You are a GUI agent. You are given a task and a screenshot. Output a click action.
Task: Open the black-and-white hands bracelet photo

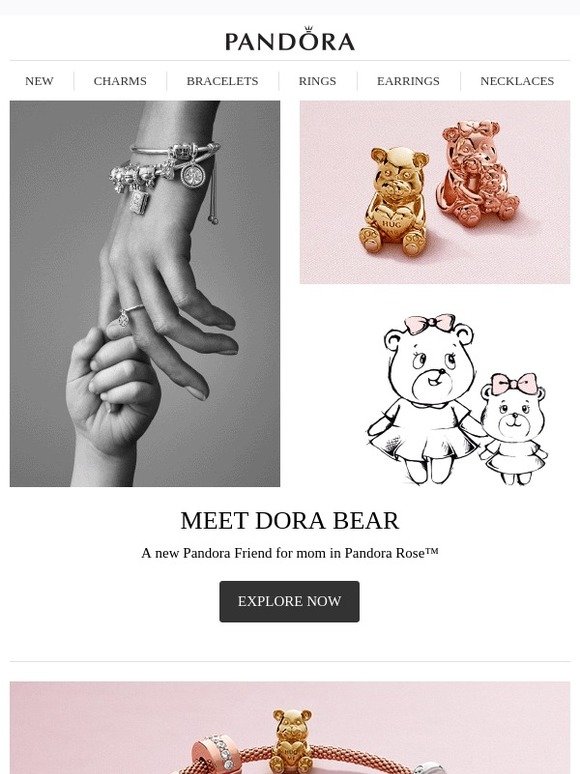coord(145,294)
